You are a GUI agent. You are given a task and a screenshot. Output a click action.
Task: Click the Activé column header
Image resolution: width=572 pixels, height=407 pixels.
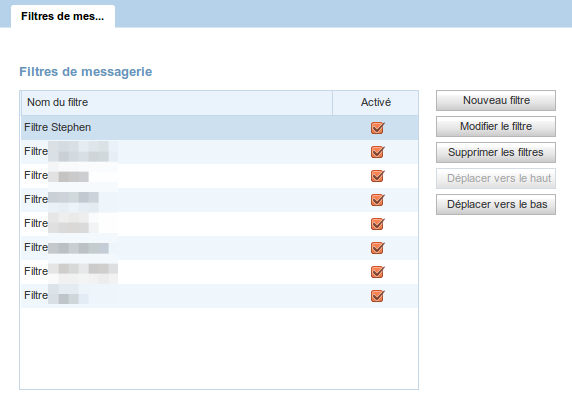point(375,102)
